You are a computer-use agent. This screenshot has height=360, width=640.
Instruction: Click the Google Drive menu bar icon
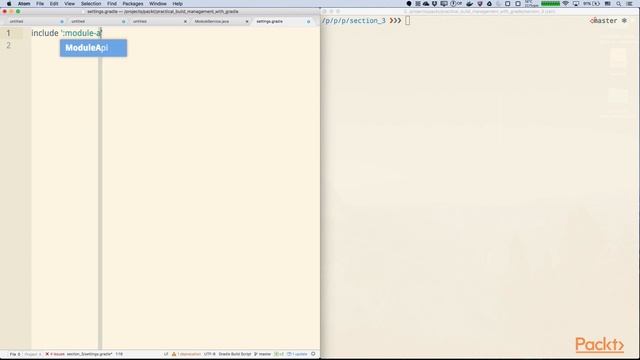pyautogui.click(x=489, y=4)
